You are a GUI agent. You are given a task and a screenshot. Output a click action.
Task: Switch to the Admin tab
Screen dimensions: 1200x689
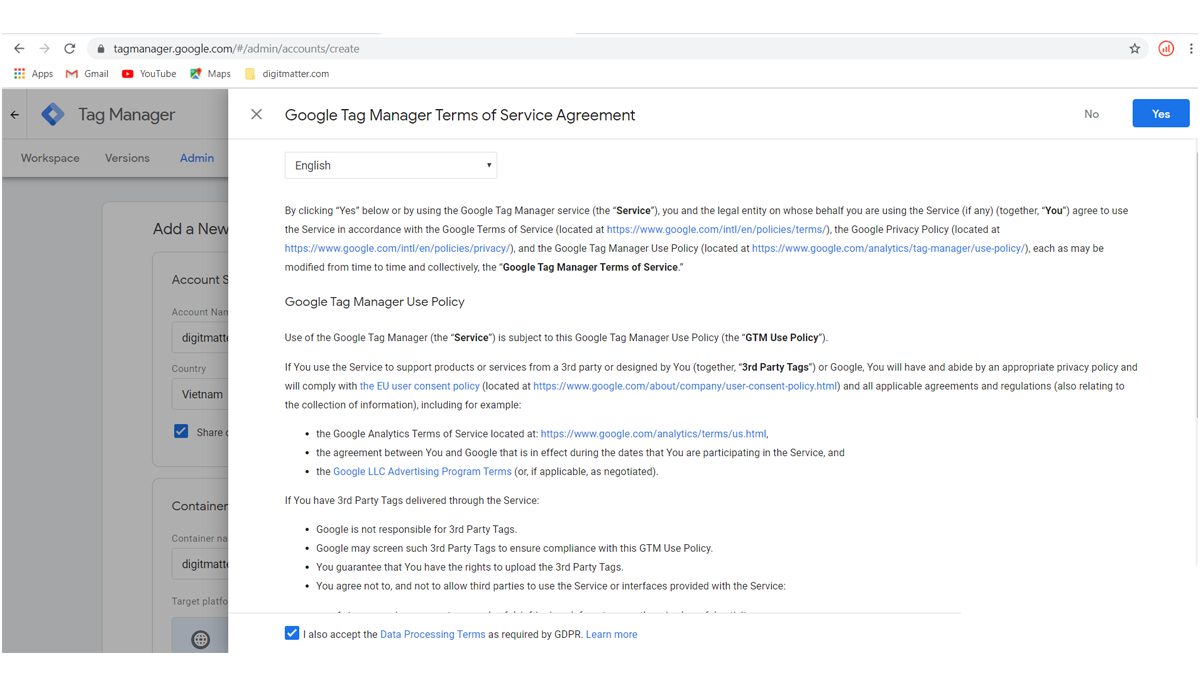pyautogui.click(x=197, y=158)
